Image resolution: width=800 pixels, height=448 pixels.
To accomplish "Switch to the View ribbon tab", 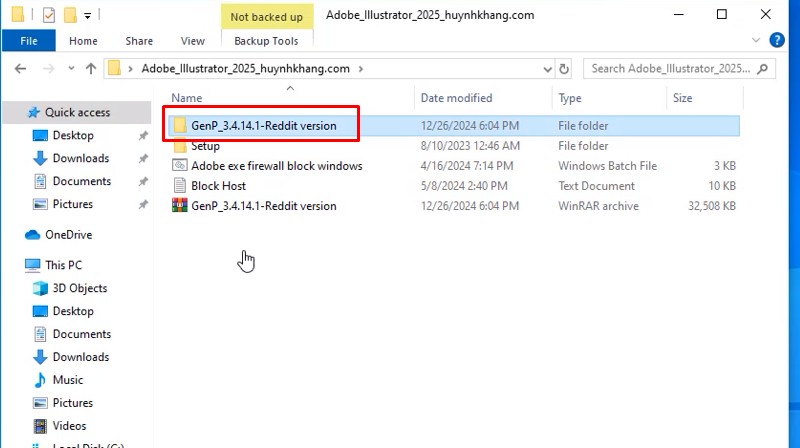I will tap(192, 41).
